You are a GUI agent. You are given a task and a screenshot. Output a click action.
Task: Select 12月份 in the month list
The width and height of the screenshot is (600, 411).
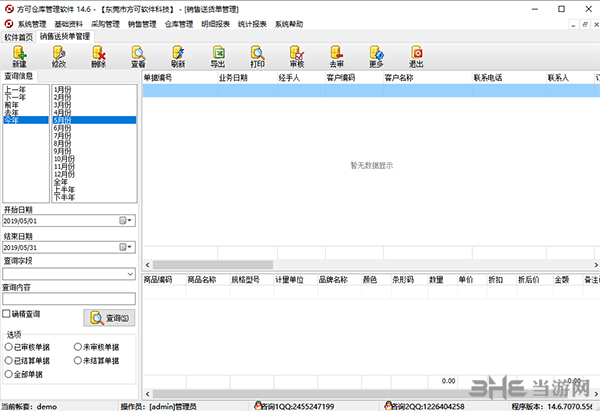(94, 174)
